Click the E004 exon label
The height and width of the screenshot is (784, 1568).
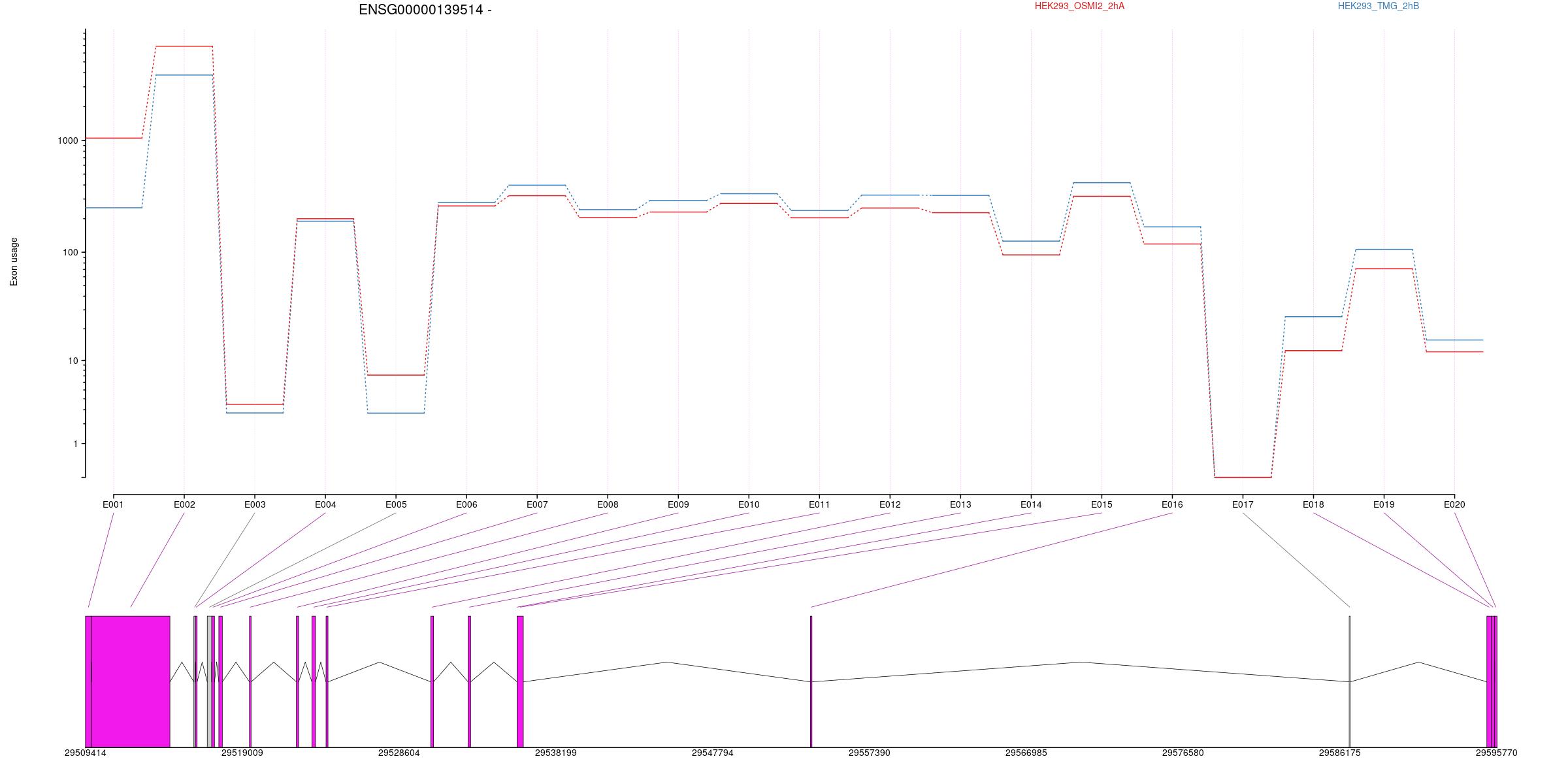coord(325,504)
